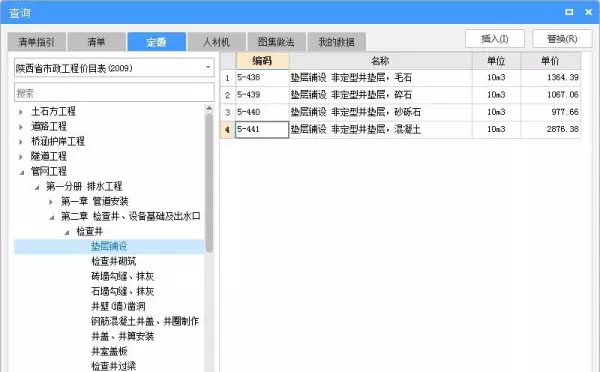Click the 编码 column header

[262, 61]
